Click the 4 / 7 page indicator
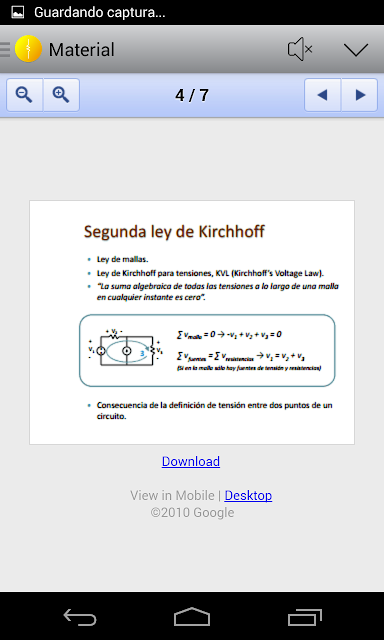Image resolution: width=384 pixels, height=640 pixels. [x=192, y=96]
